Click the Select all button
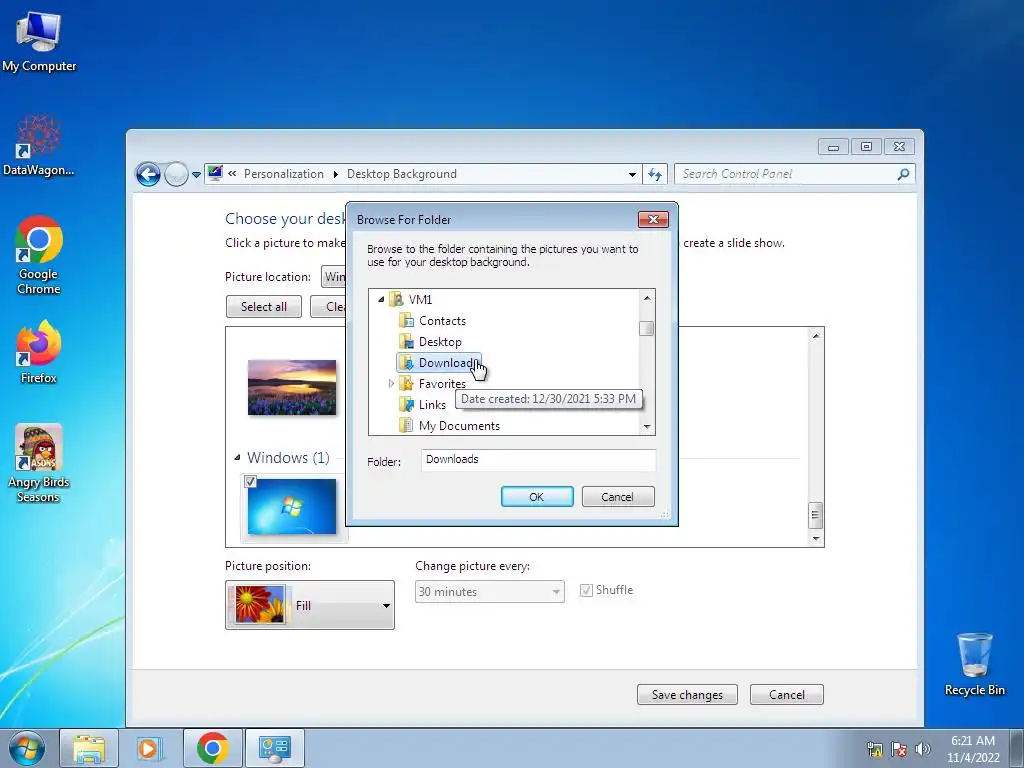Screen dimensions: 1024x768 (264, 306)
